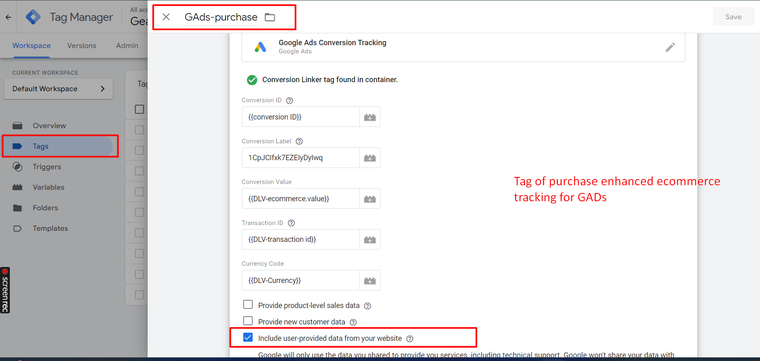Viewport: 760px width, 361px height.
Task: Open the Triggers section in sidebar
Action: tap(47, 167)
